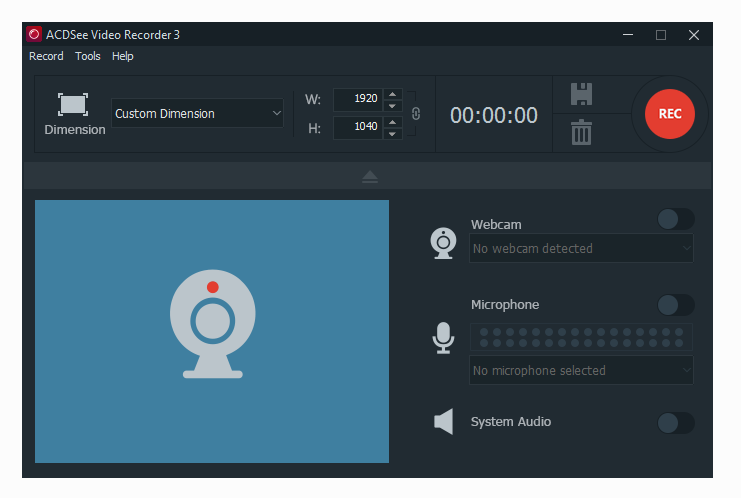This screenshot has width=741, height=498.
Task: Click the webcam preview thumbnail area
Action: point(212,331)
